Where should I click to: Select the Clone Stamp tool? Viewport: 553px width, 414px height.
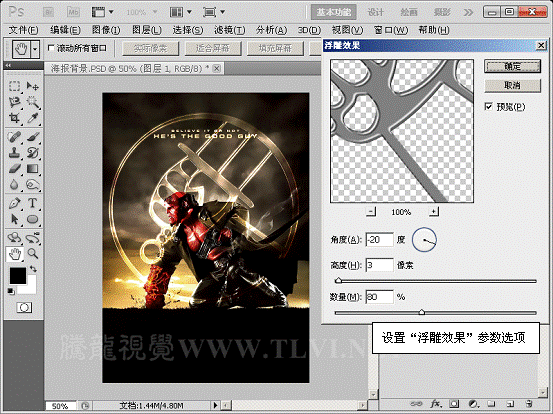tap(14, 153)
